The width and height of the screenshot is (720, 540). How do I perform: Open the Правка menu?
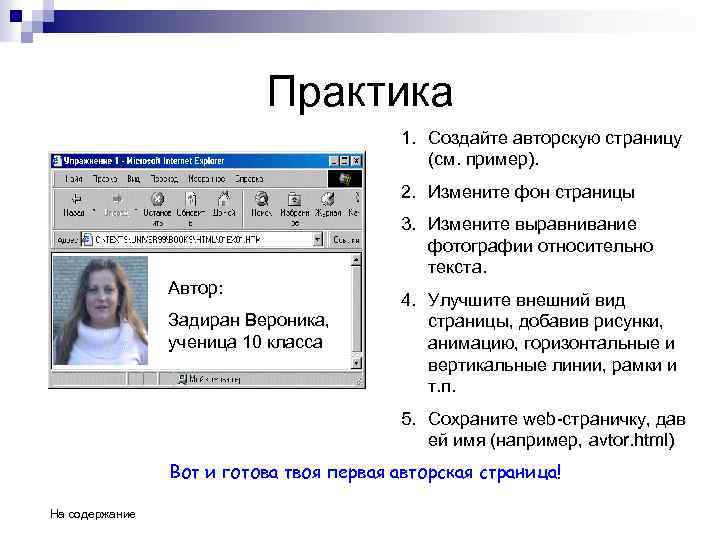(x=105, y=179)
